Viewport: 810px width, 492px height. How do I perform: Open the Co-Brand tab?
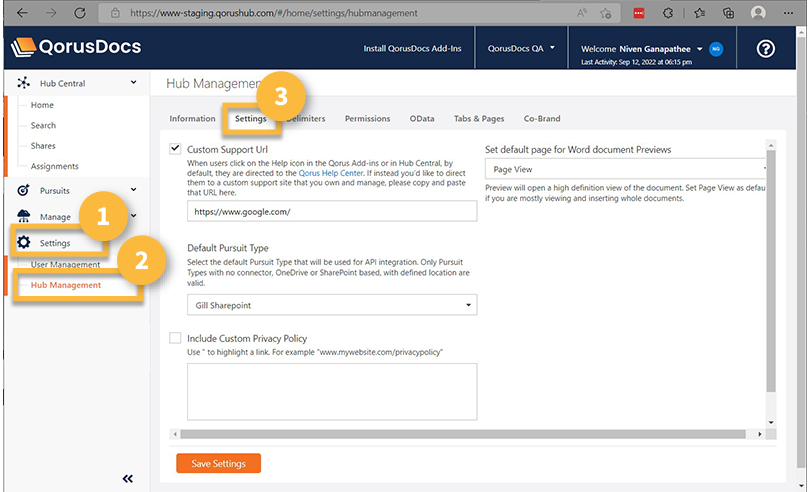(542, 118)
